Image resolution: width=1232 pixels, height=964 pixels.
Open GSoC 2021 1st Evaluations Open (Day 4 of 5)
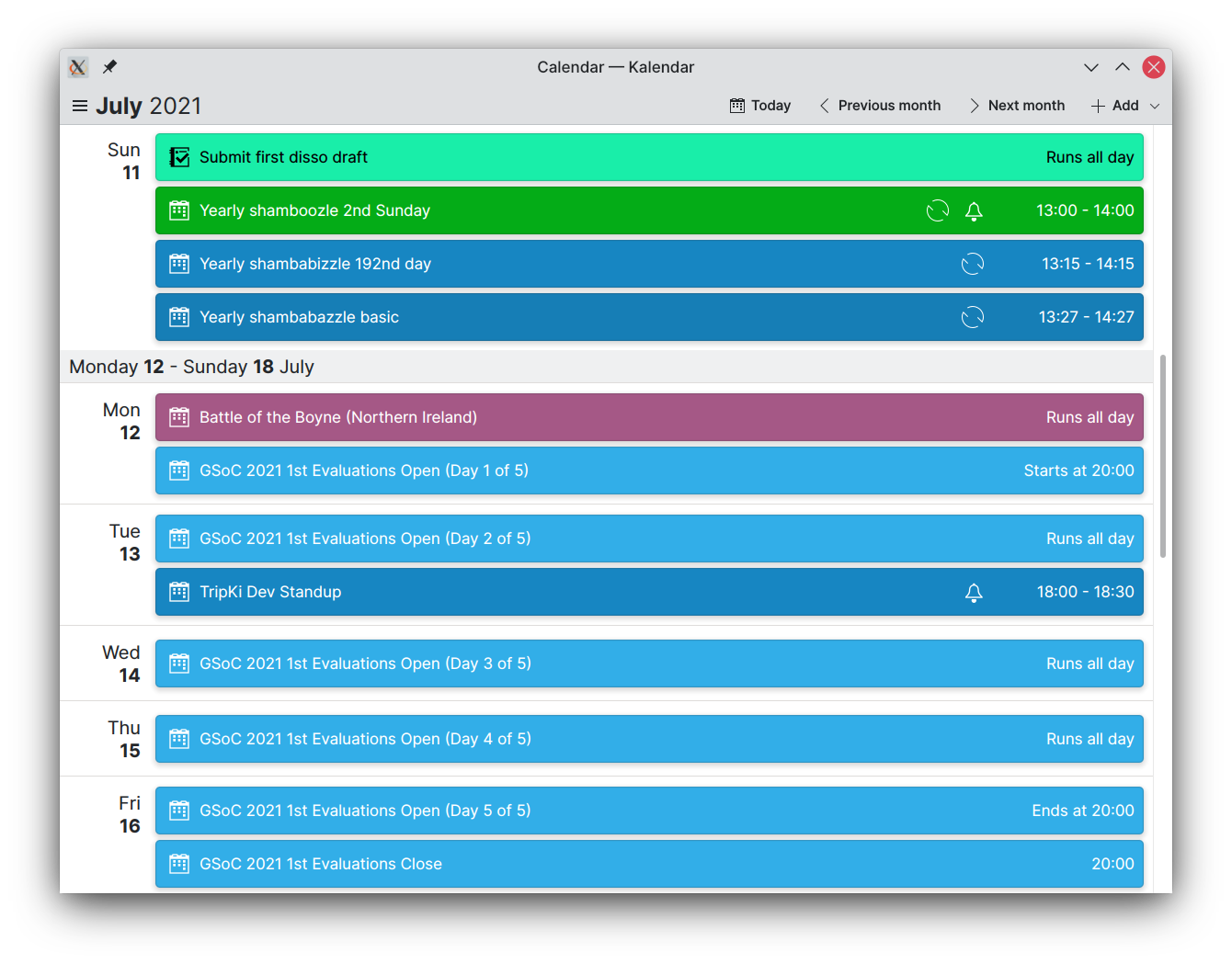click(649, 739)
